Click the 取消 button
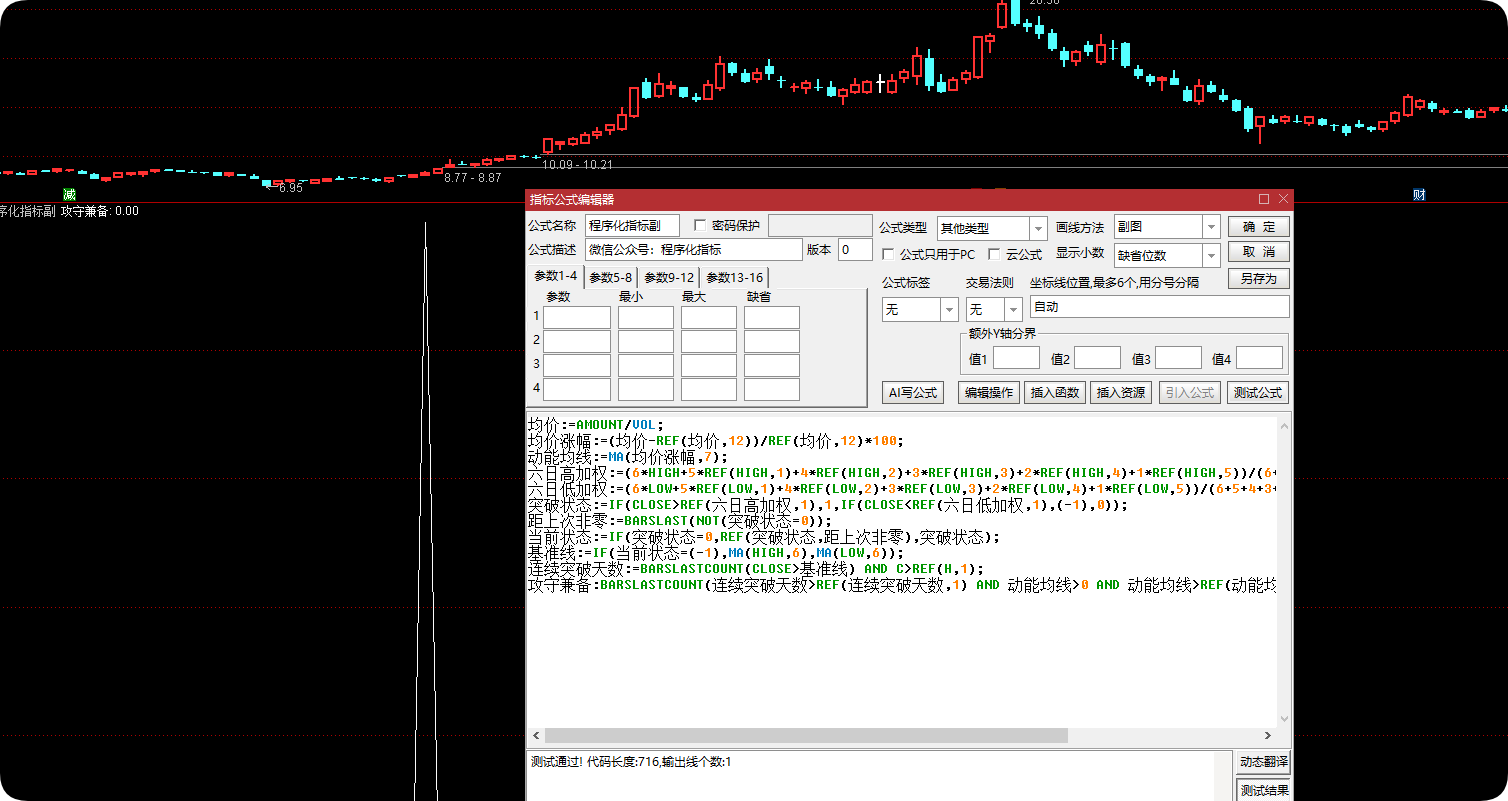 coord(1259,252)
